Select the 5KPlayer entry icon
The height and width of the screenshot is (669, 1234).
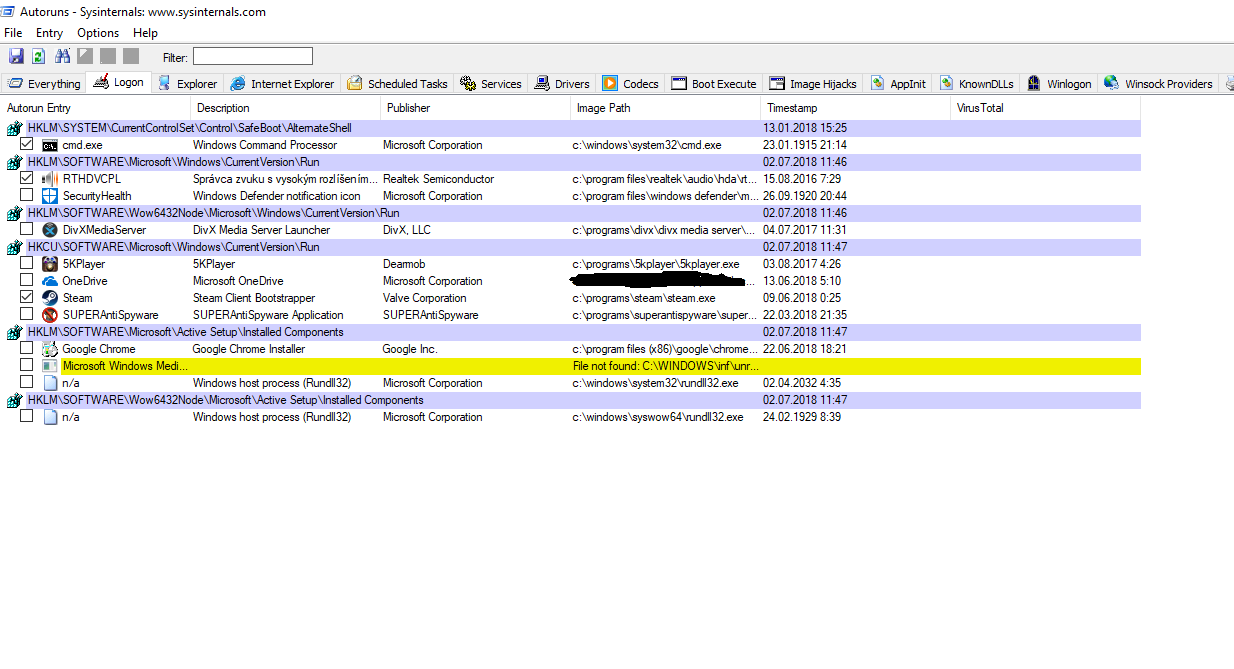tap(50, 264)
